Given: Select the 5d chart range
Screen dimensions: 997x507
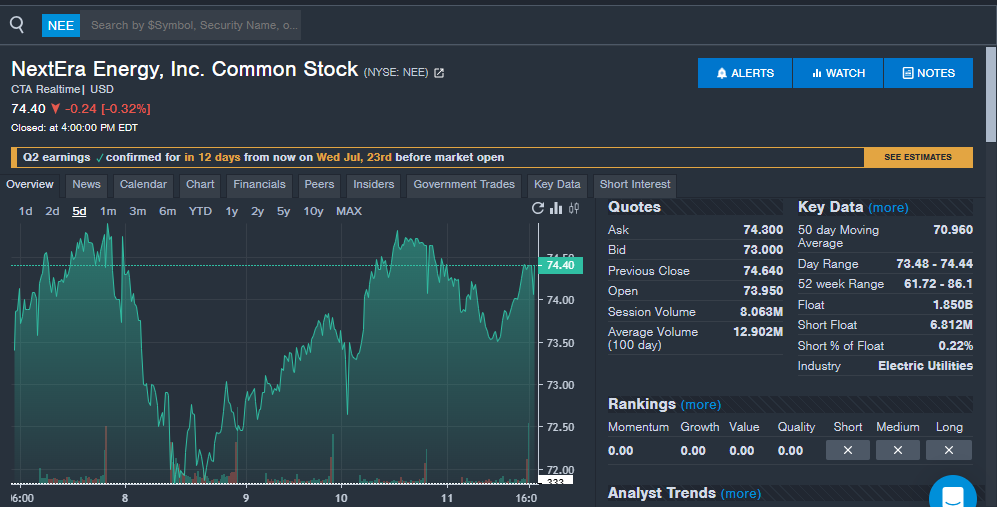Looking at the screenshot, I should pyautogui.click(x=79, y=211).
